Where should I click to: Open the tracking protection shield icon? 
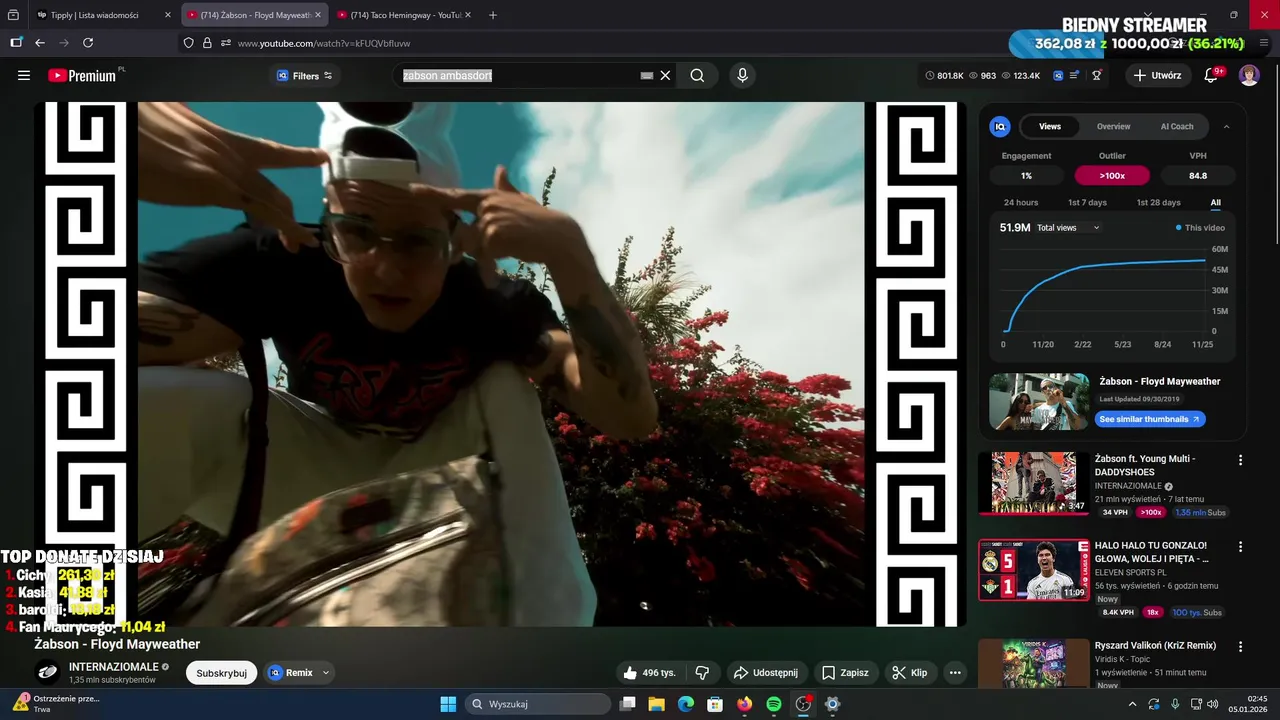[x=188, y=43]
